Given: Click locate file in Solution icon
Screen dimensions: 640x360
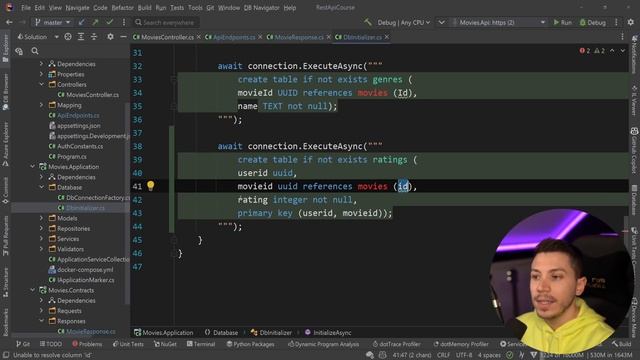Looking at the screenshot, I should pyautogui.click(x=68, y=37).
